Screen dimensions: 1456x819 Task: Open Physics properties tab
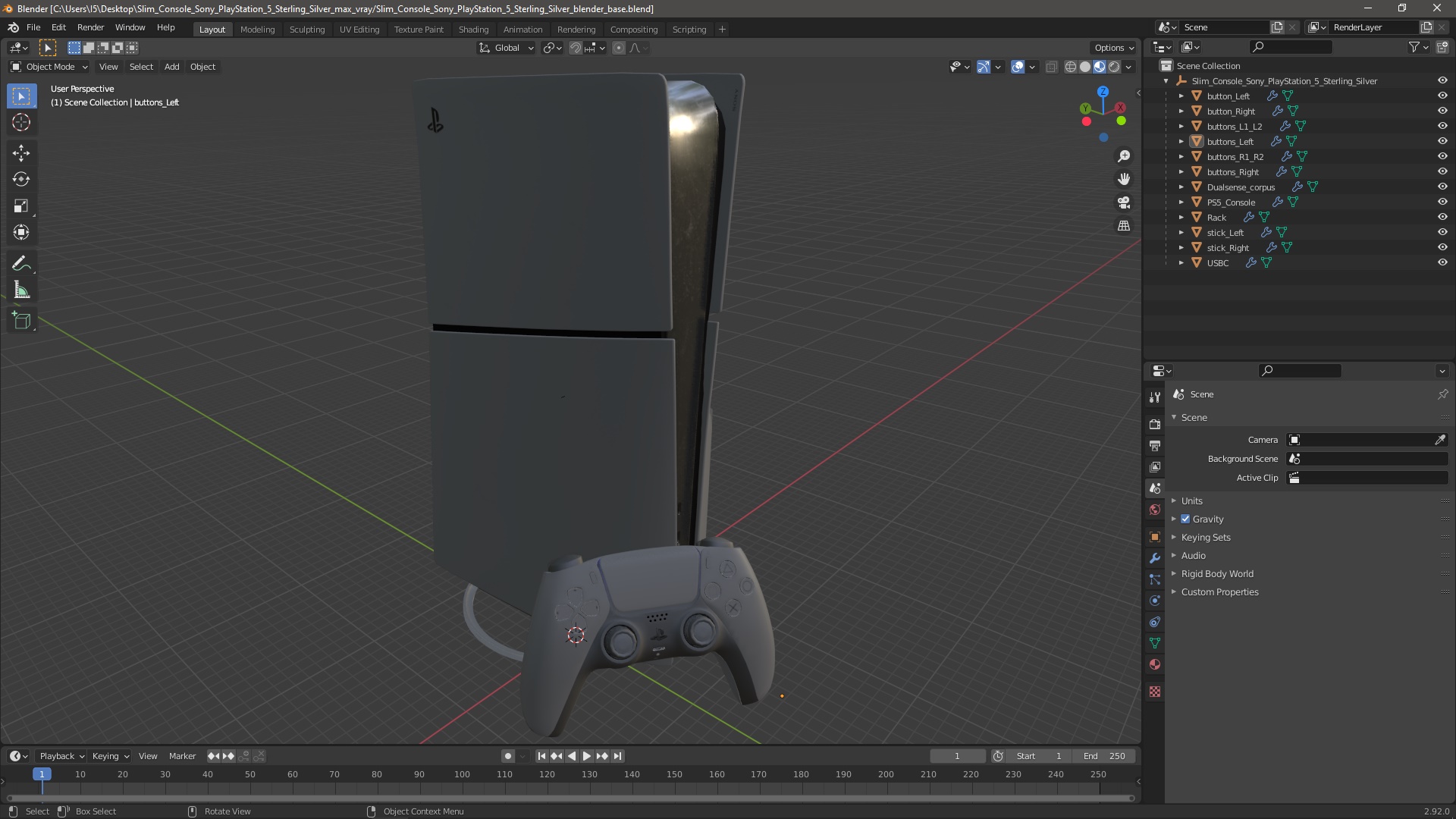tap(1155, 601)
